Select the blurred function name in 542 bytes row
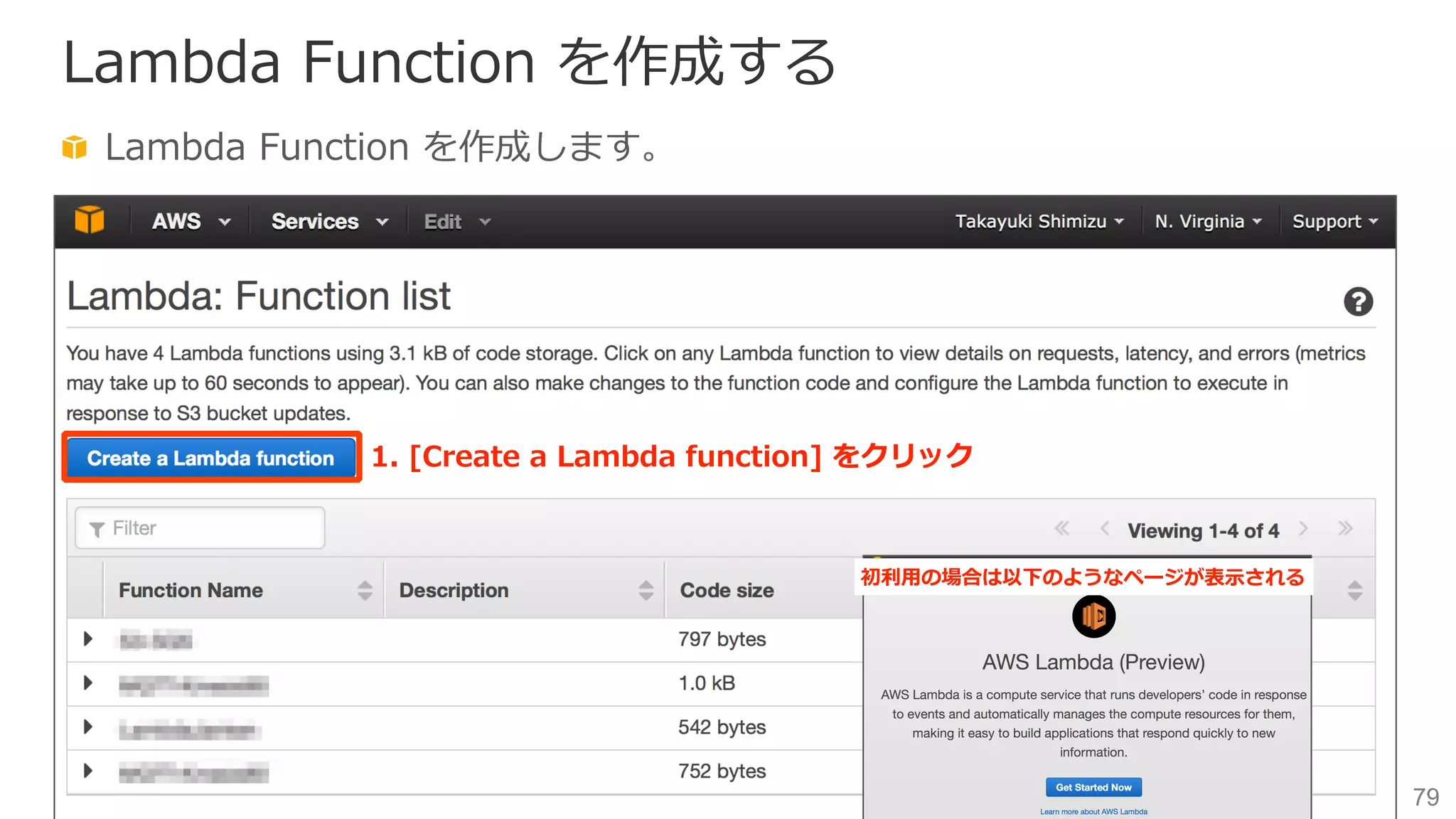 [190, 729]
